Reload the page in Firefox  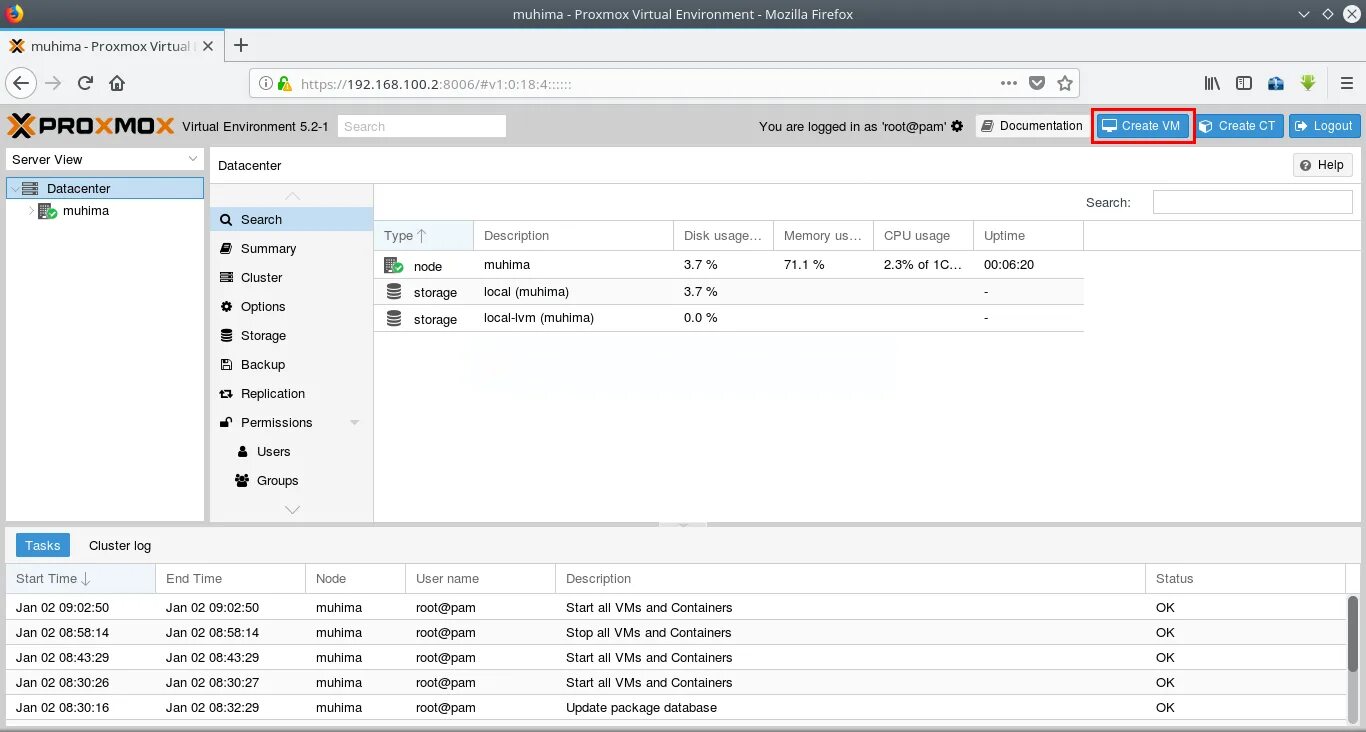85,83
